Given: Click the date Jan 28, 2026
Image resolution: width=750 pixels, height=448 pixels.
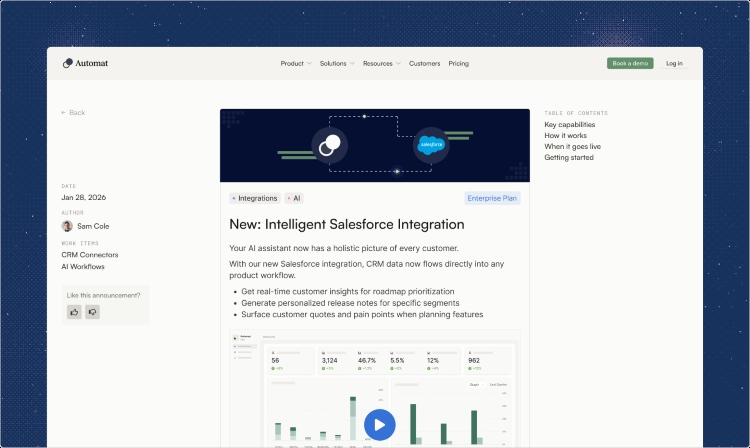Looking at the screenshot, I should coord(84,197).
